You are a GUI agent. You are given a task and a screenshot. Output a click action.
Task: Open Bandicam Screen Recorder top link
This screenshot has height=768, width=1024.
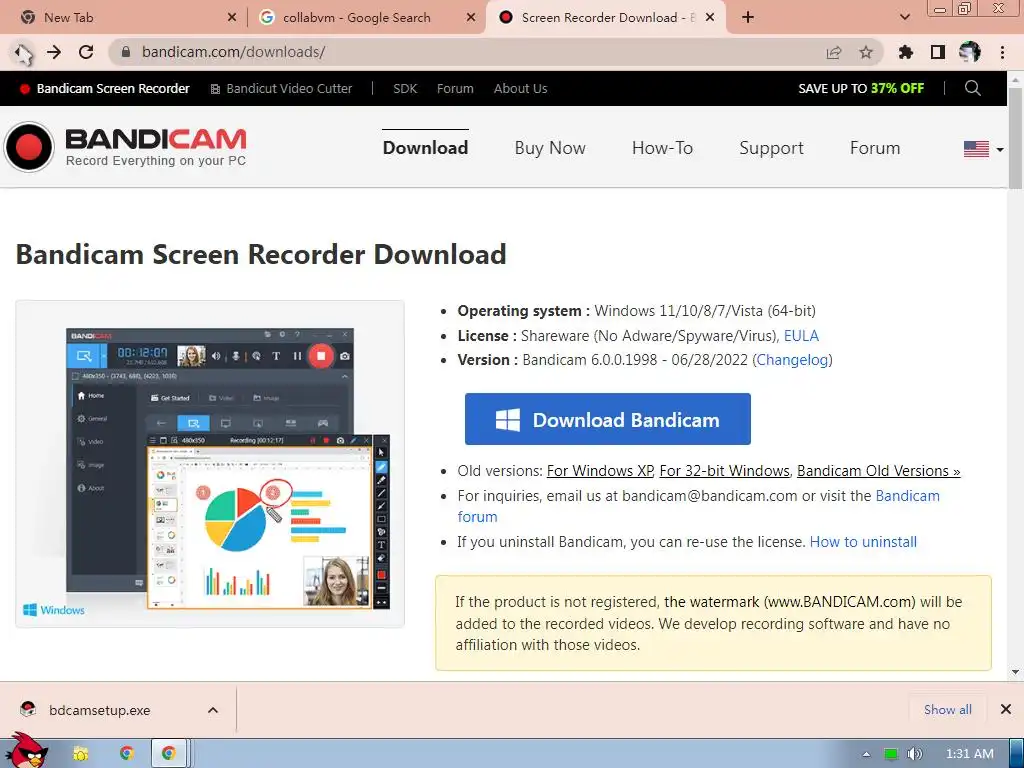(x=104, y=89)
